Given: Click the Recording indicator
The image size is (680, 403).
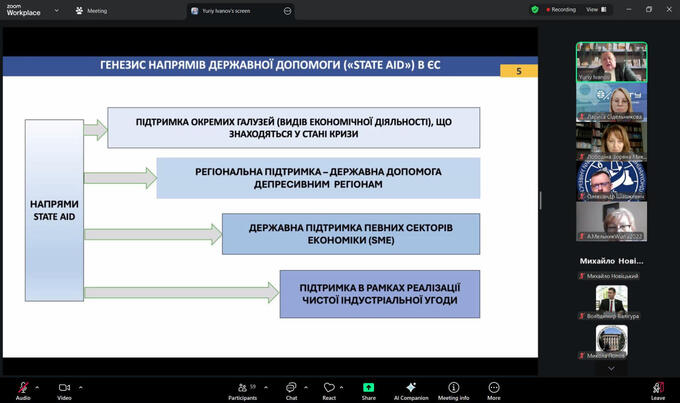Looking at the screenshot, I should click(x=560, y=9).
